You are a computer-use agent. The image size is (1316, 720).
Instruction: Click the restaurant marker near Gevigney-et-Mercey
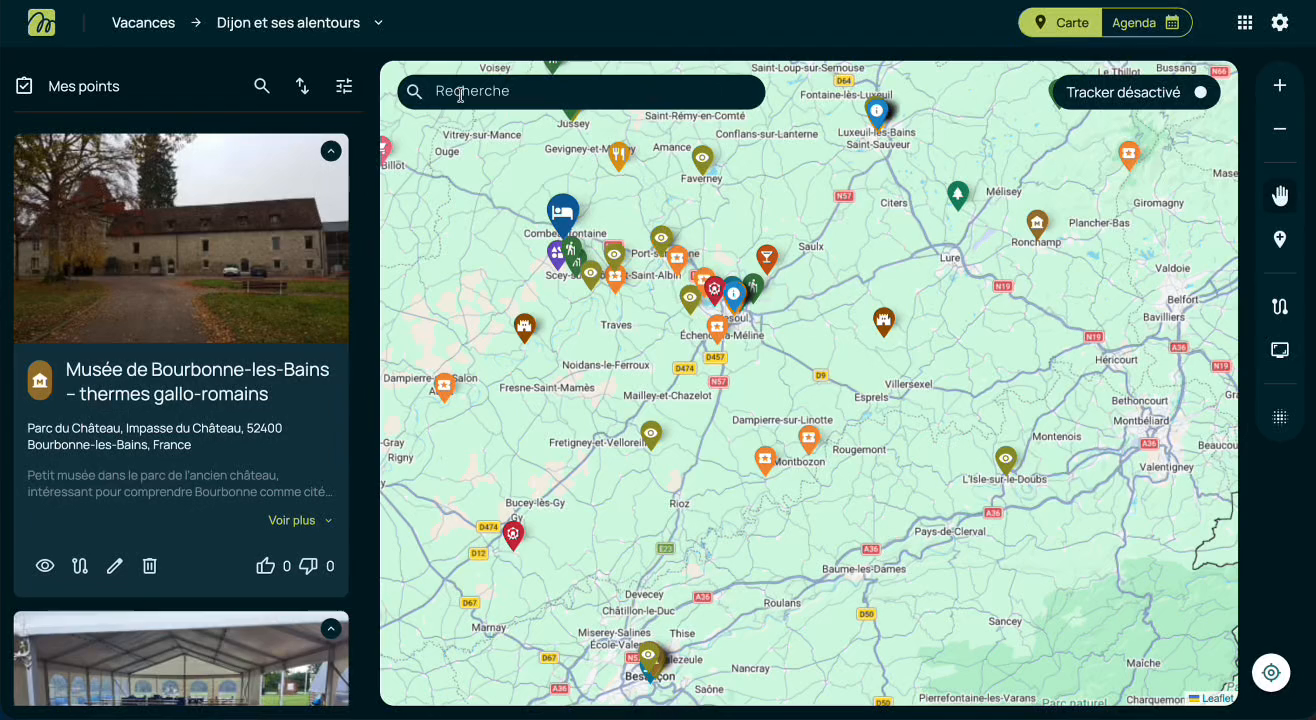(x=619, y=155)
